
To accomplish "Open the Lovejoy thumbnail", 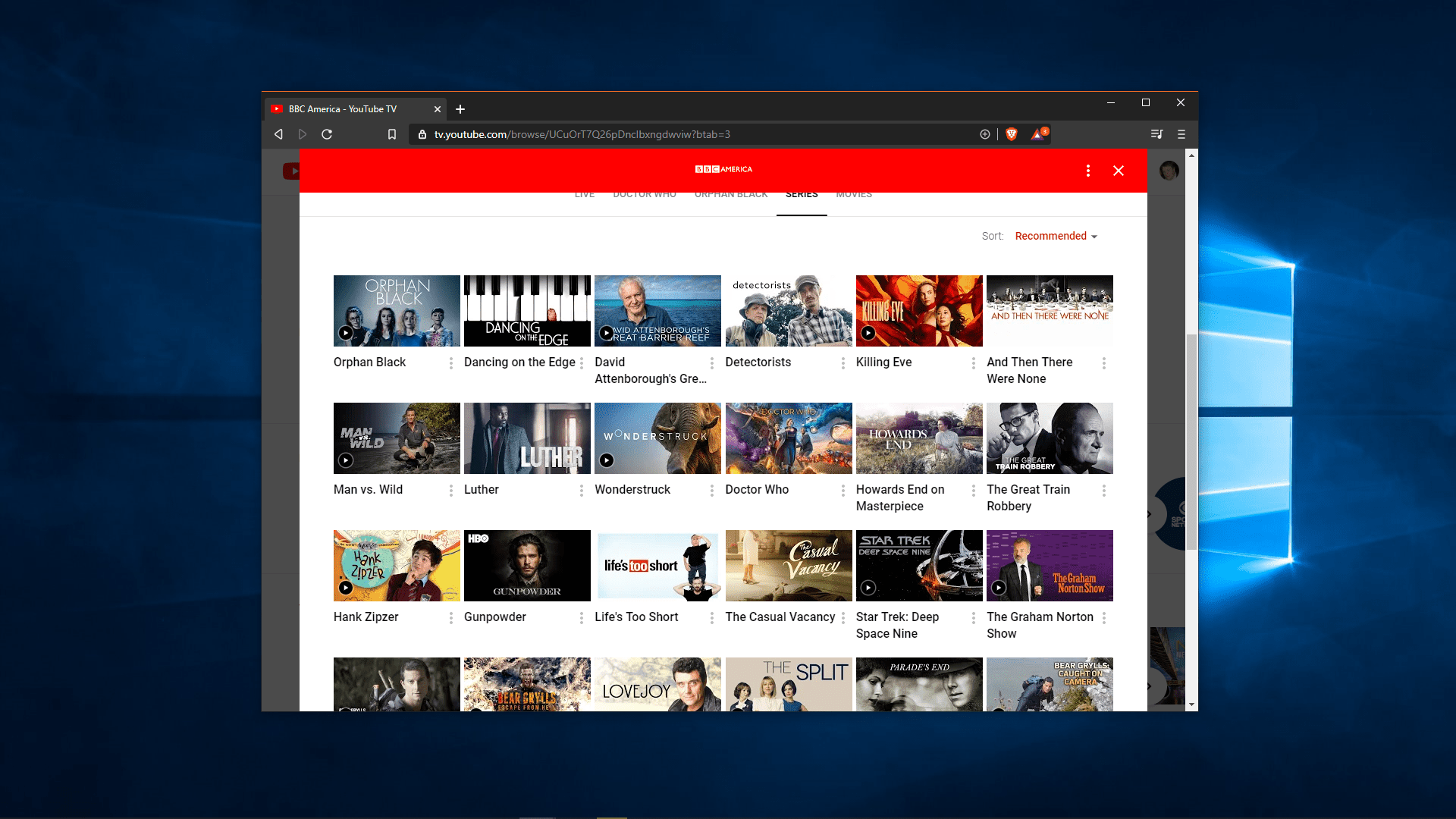I will tap(657, 684).
